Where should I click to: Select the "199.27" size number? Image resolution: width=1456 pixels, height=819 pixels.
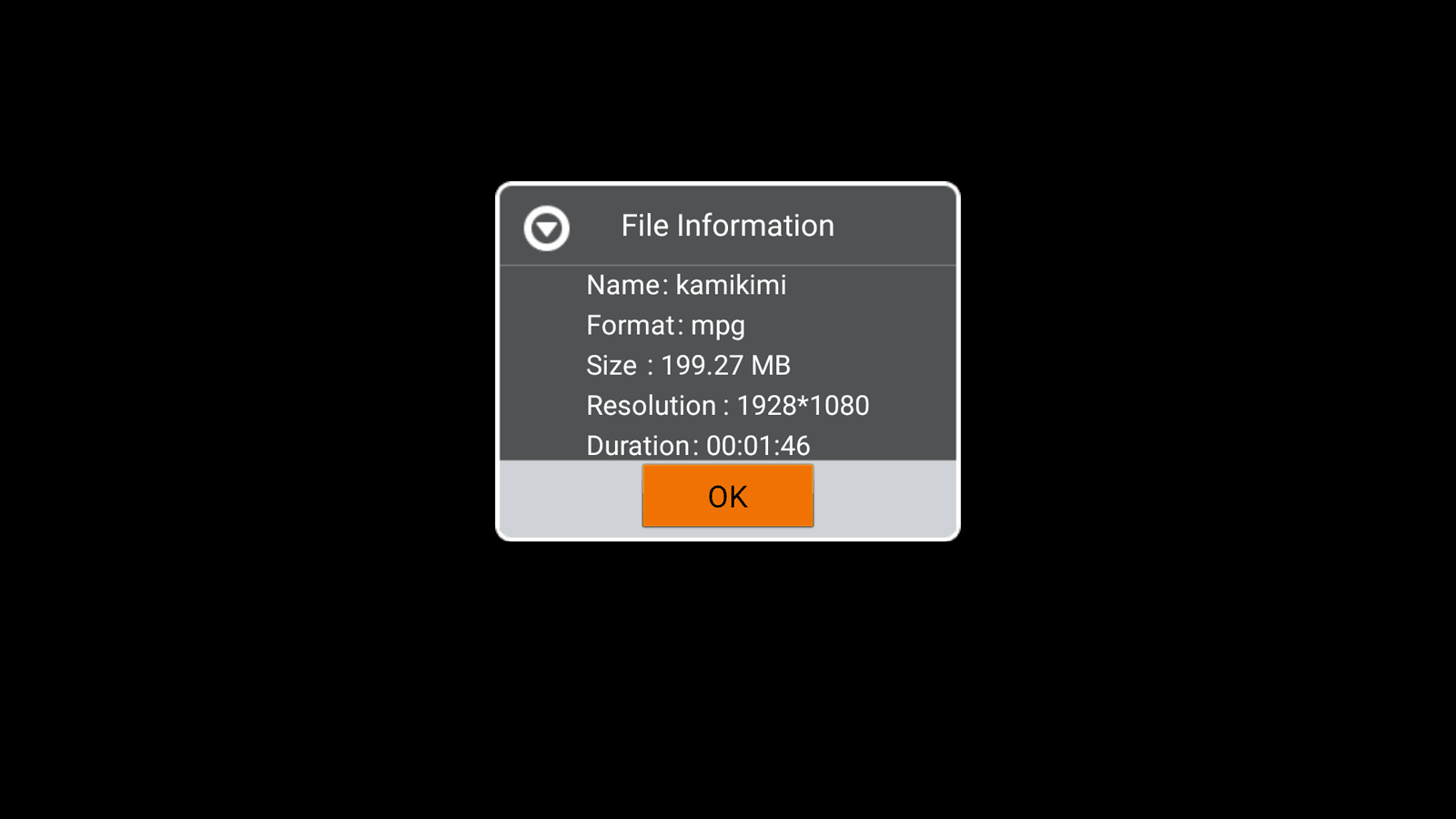pos(702,365)
